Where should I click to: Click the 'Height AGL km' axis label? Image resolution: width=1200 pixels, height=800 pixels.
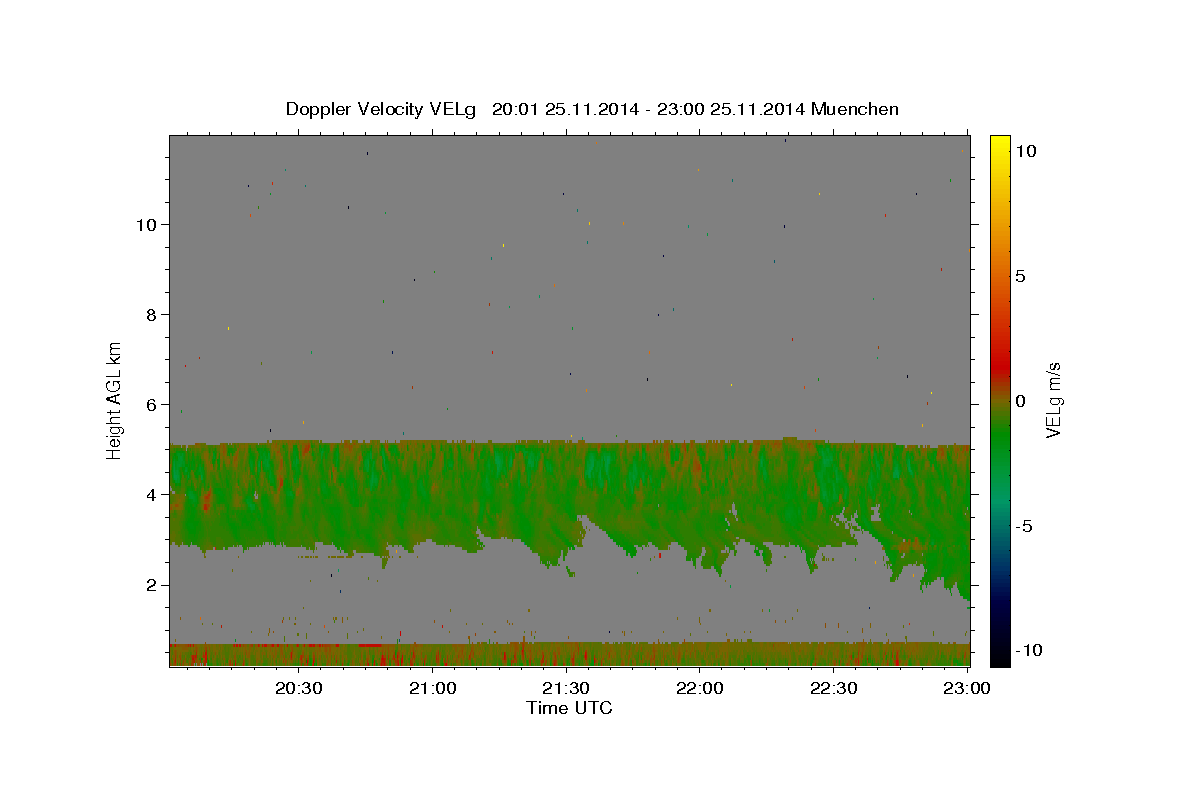[x=115, y=399]
